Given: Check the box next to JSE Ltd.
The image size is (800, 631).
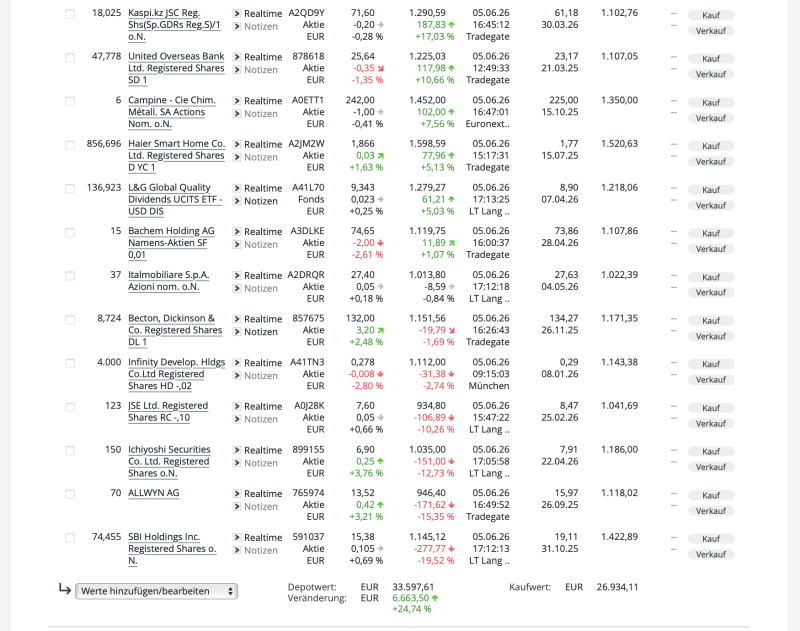Looking at the screenshot, I should 70,407.
